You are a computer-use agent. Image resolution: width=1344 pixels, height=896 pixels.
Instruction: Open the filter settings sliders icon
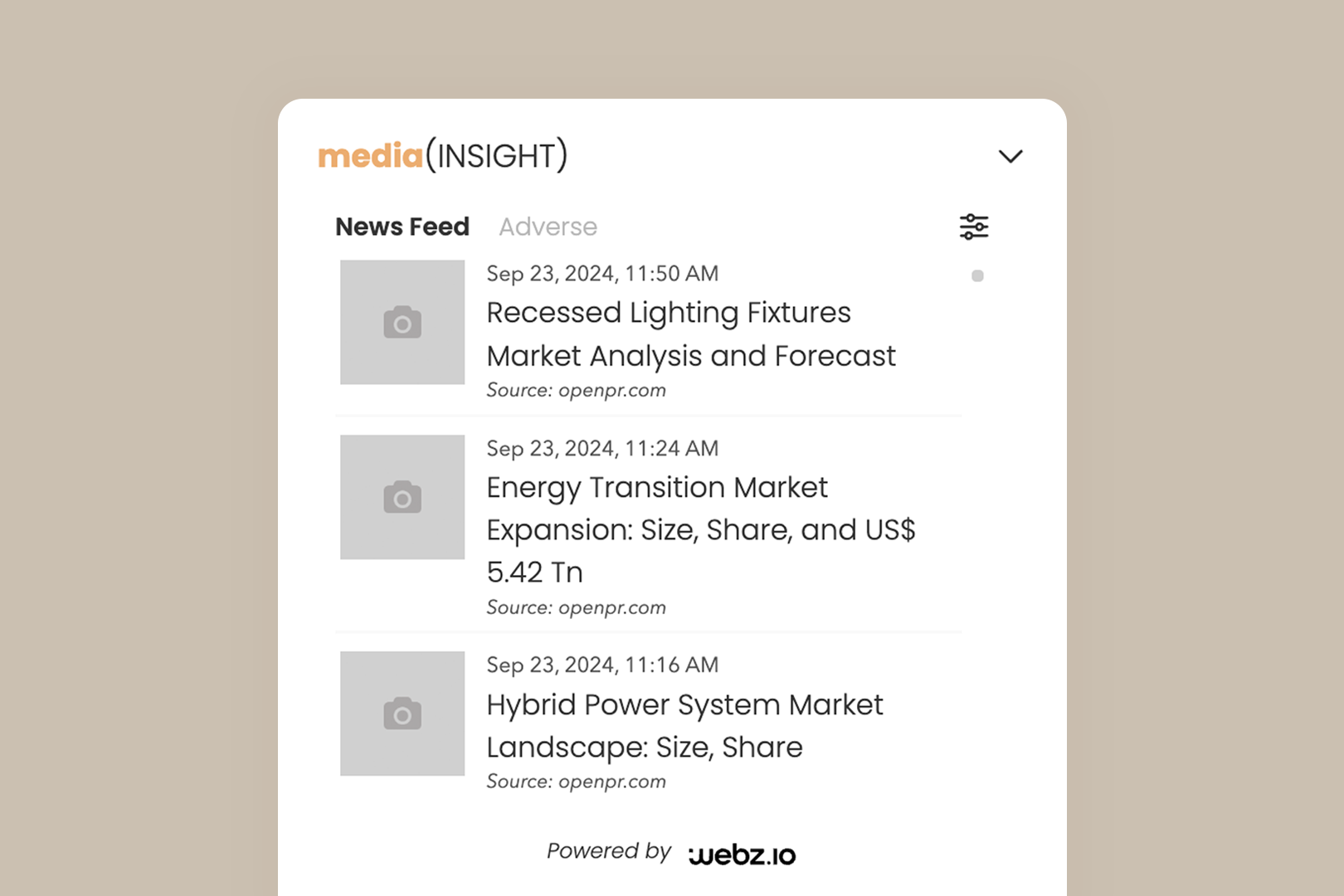coord(974,226)
